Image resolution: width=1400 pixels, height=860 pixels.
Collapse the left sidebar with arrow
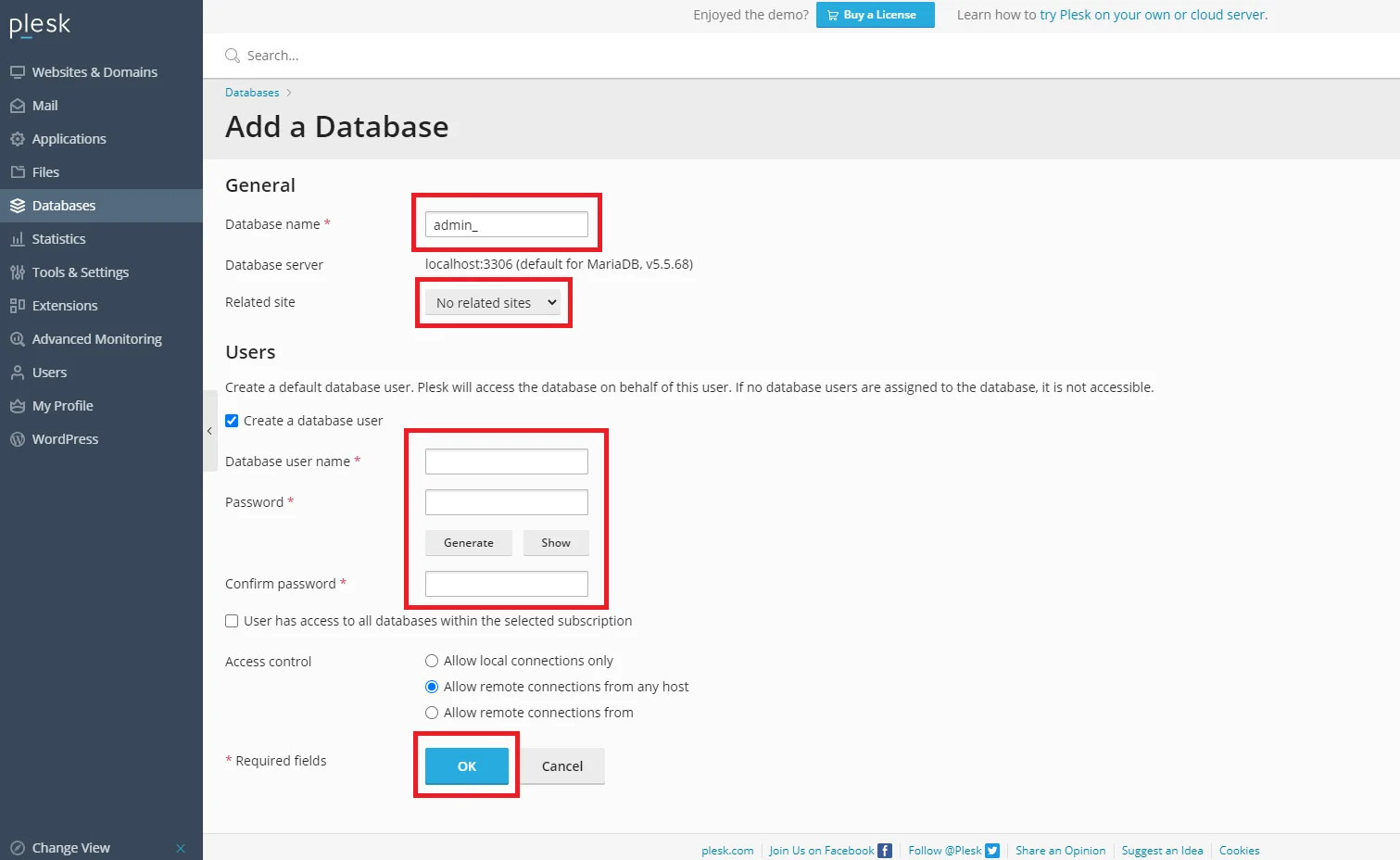[x=209, y=431]
